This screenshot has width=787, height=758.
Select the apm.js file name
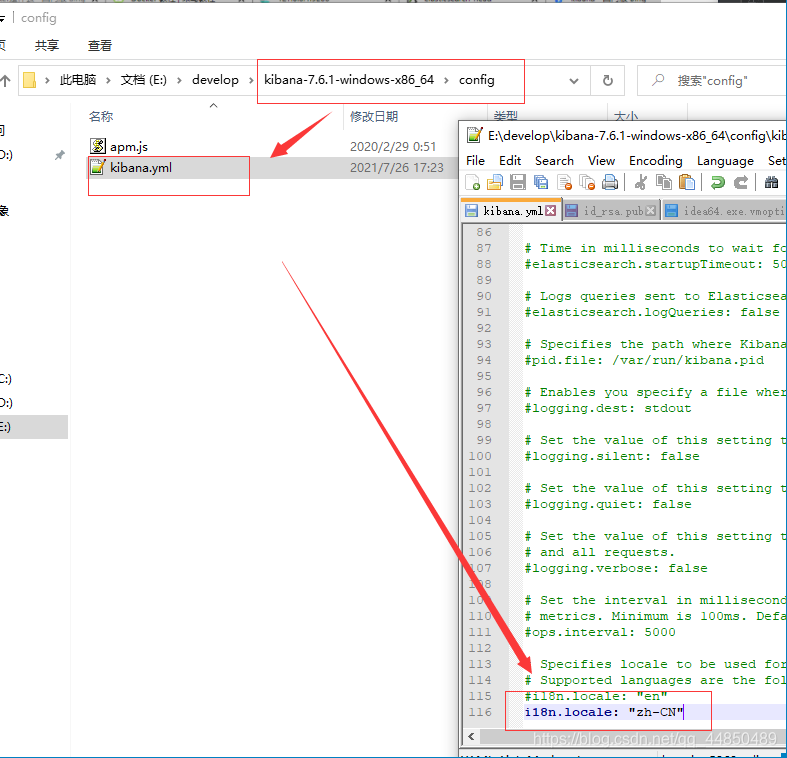(129, 147)
